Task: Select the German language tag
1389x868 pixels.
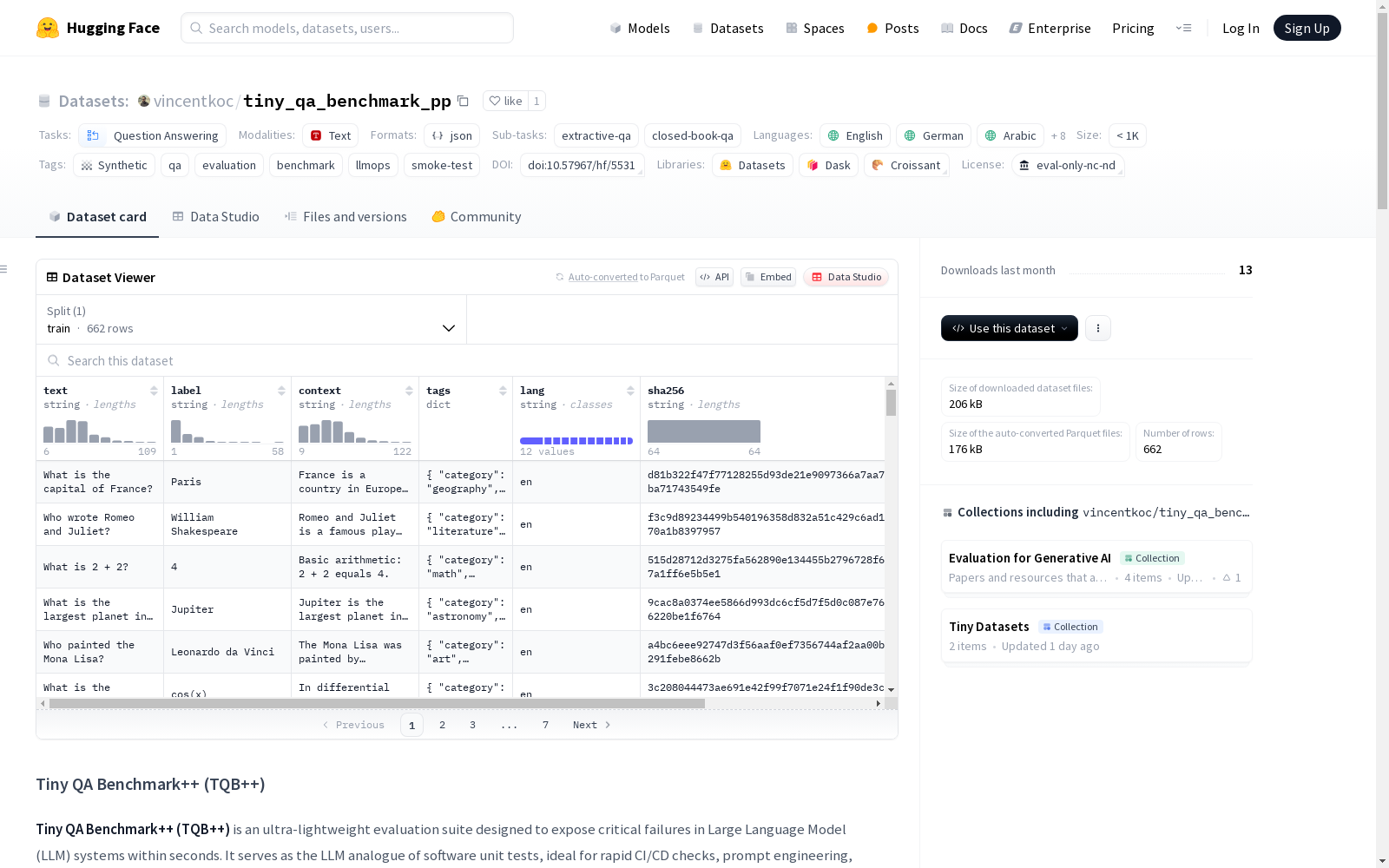Action: coord(933,135)
